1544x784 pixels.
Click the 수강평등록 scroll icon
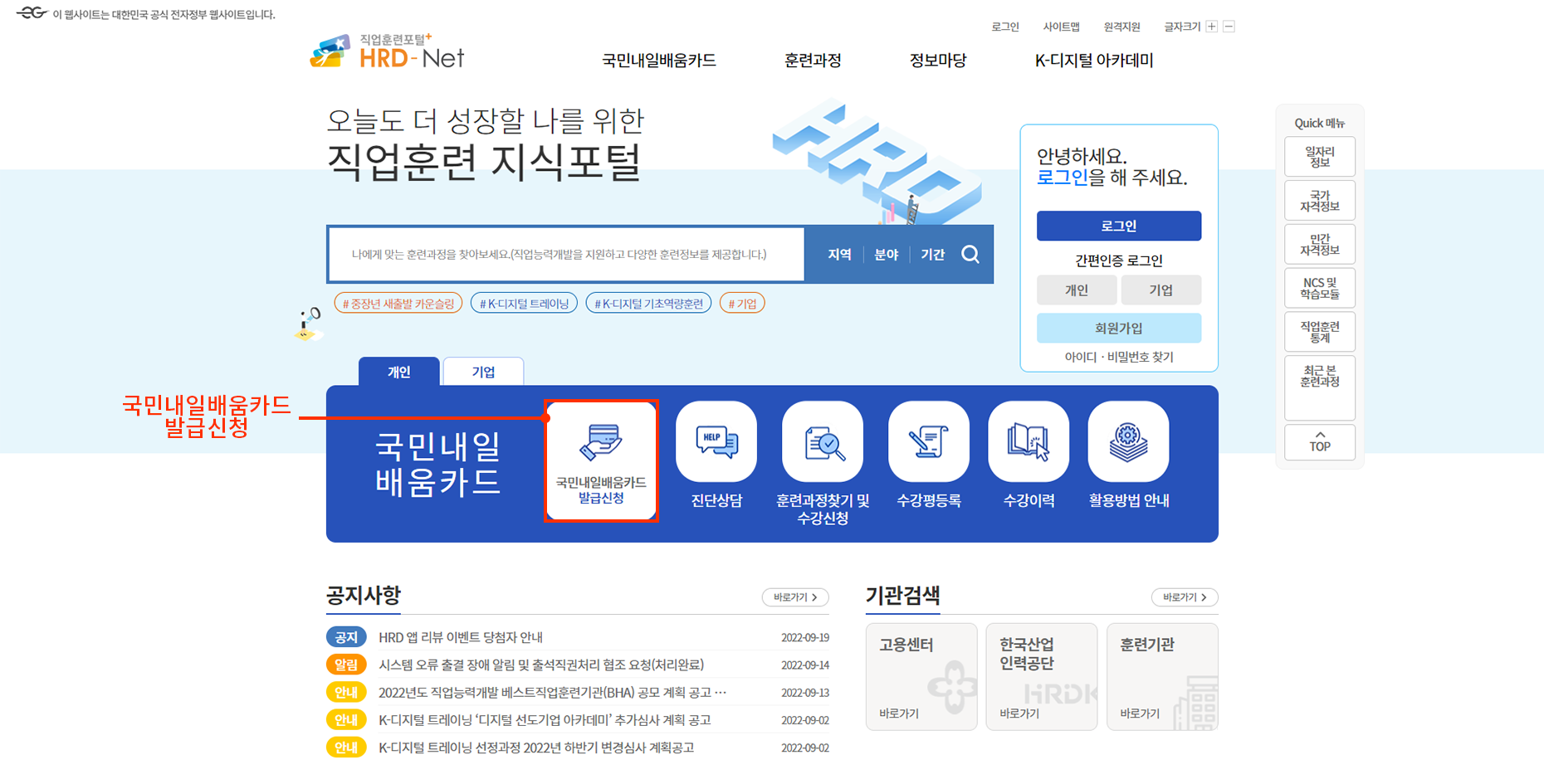coord(928,441)
